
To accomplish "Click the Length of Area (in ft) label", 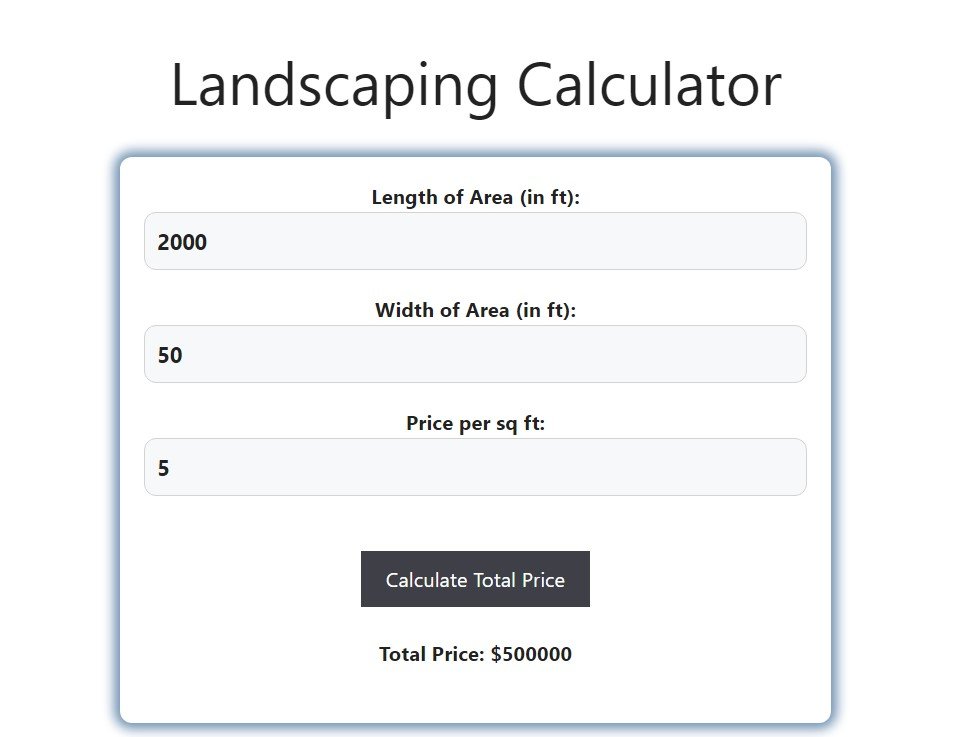I will point(475,197).
